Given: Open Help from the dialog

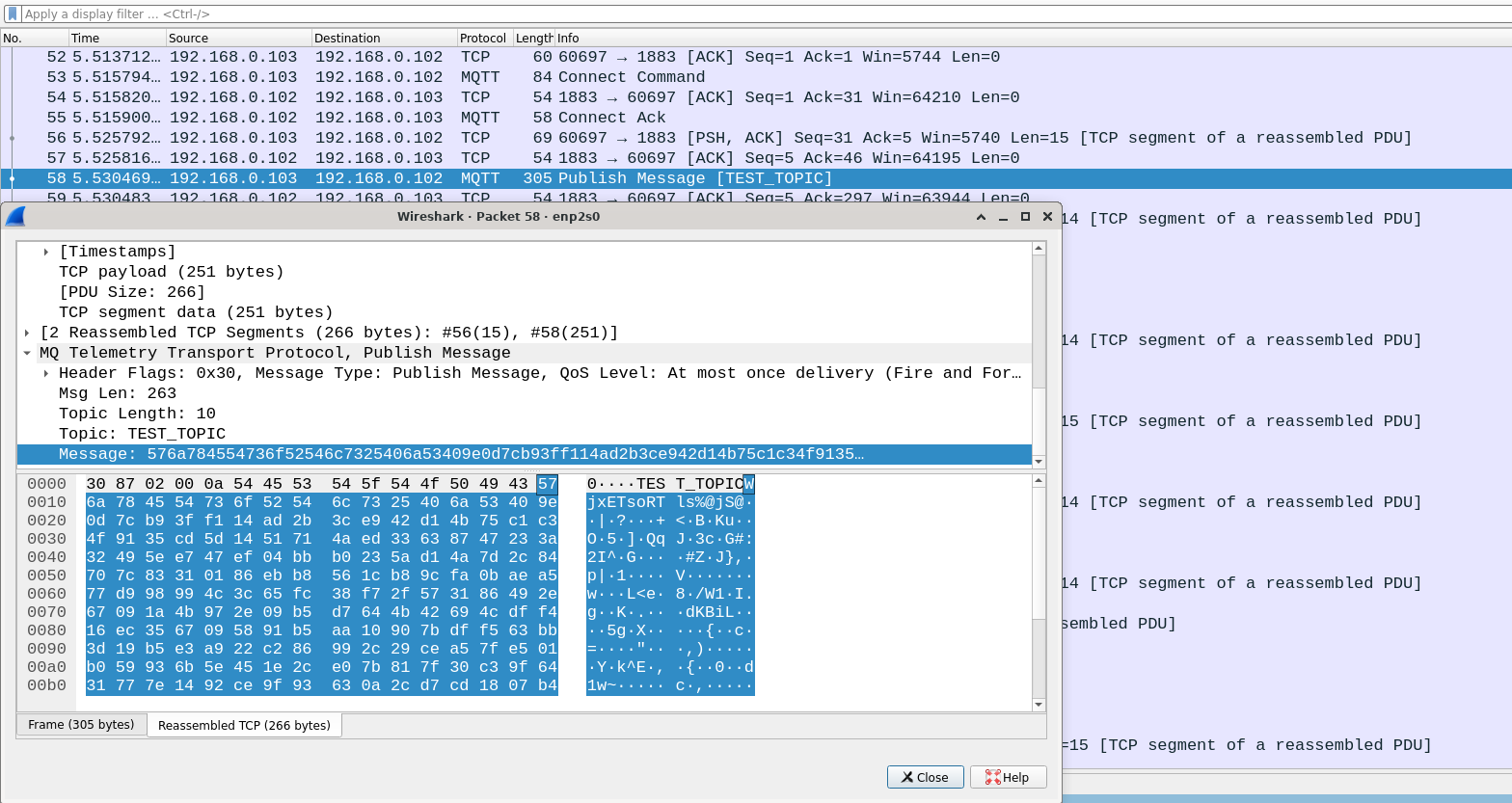Looking at the screenshot, I should pyautogui.click(x=1008, y=777).
